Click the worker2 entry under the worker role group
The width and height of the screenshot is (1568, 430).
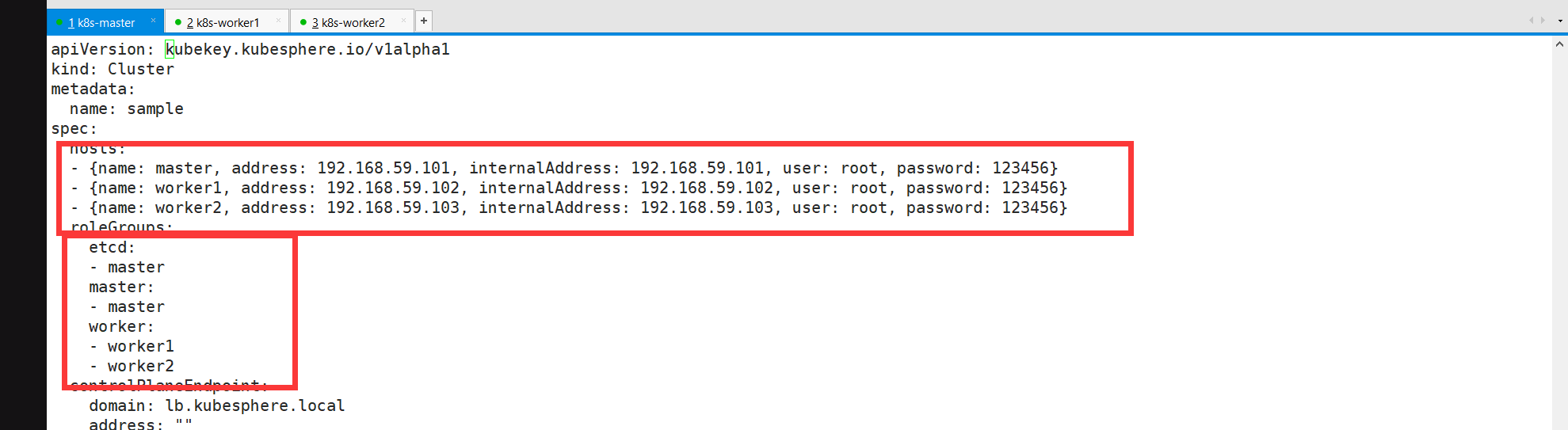pyautogui.click(x=140, y=366)
